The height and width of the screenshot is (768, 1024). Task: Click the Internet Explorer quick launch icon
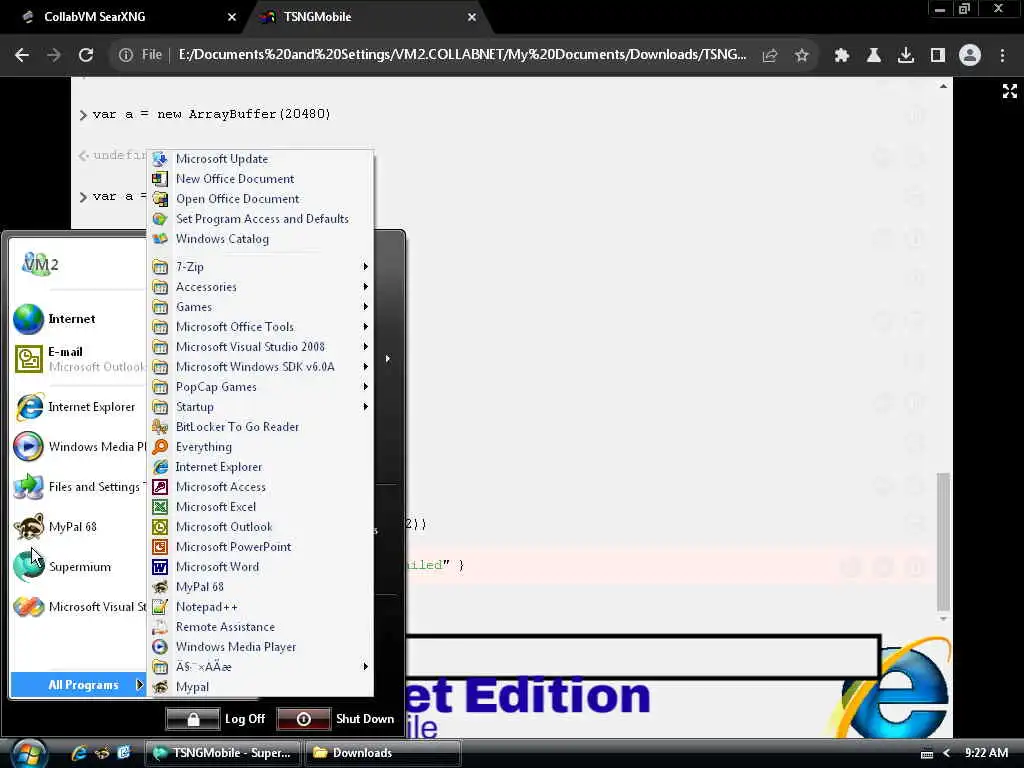(78, 754)
